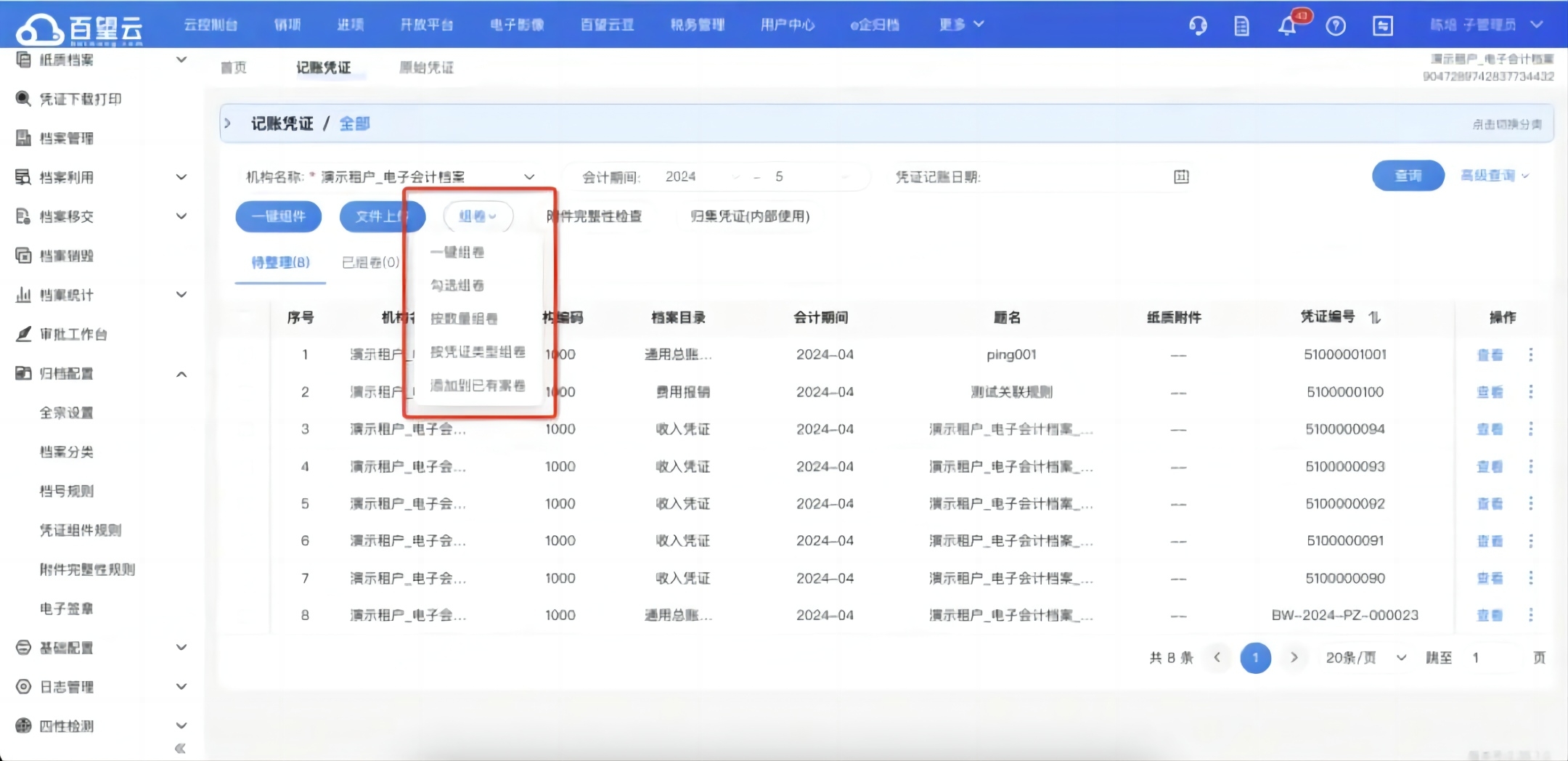The image size is (1568, 761).
Task: Change 20条/页 page size
Action: [1365, 658]
